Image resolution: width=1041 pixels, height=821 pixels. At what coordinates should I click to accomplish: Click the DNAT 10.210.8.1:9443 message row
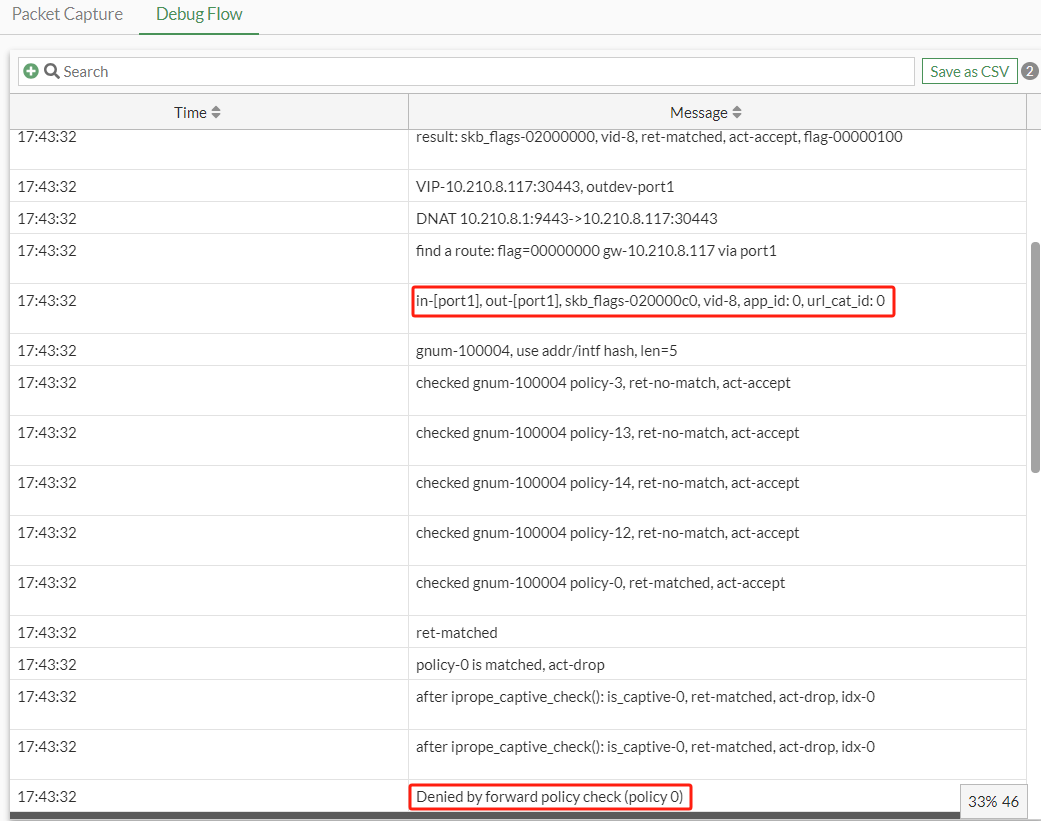tap(566, 219)
